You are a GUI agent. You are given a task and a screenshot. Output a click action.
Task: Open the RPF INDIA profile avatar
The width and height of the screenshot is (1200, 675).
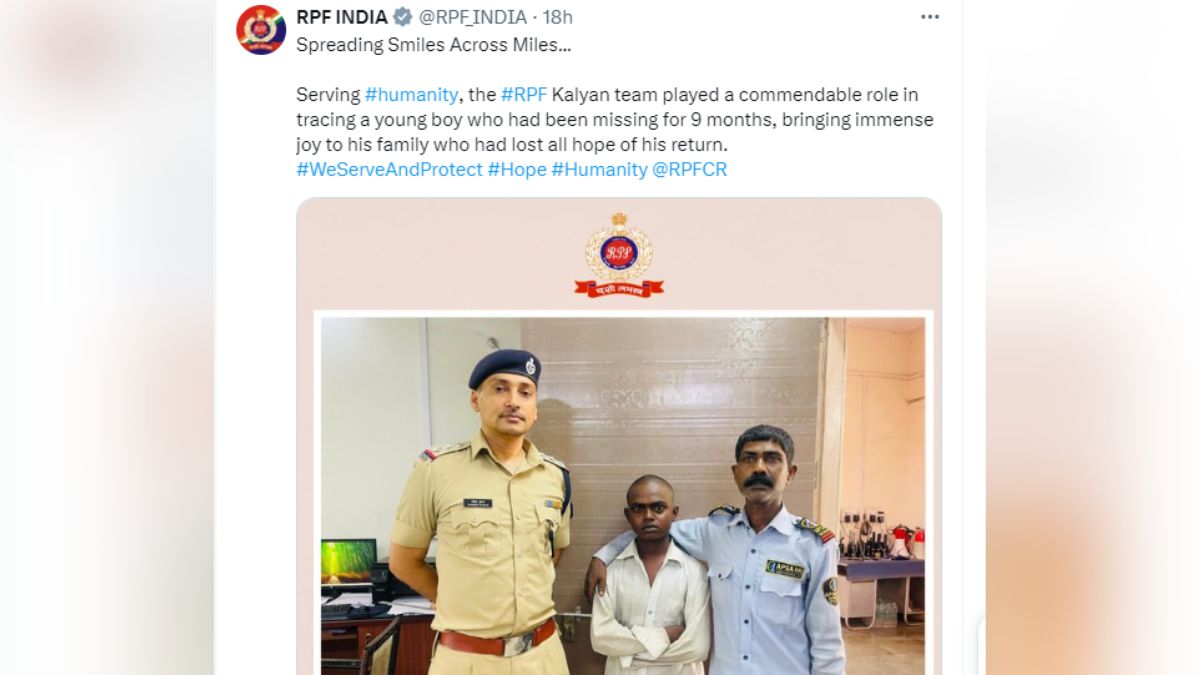click(261, 29)
